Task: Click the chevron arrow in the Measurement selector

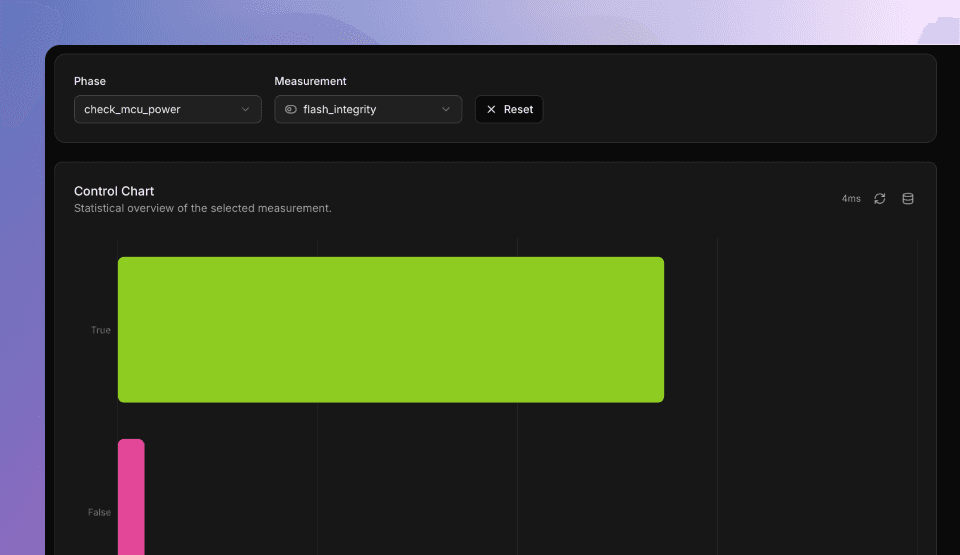Action: pyautogui.click(x=446, y=110)
